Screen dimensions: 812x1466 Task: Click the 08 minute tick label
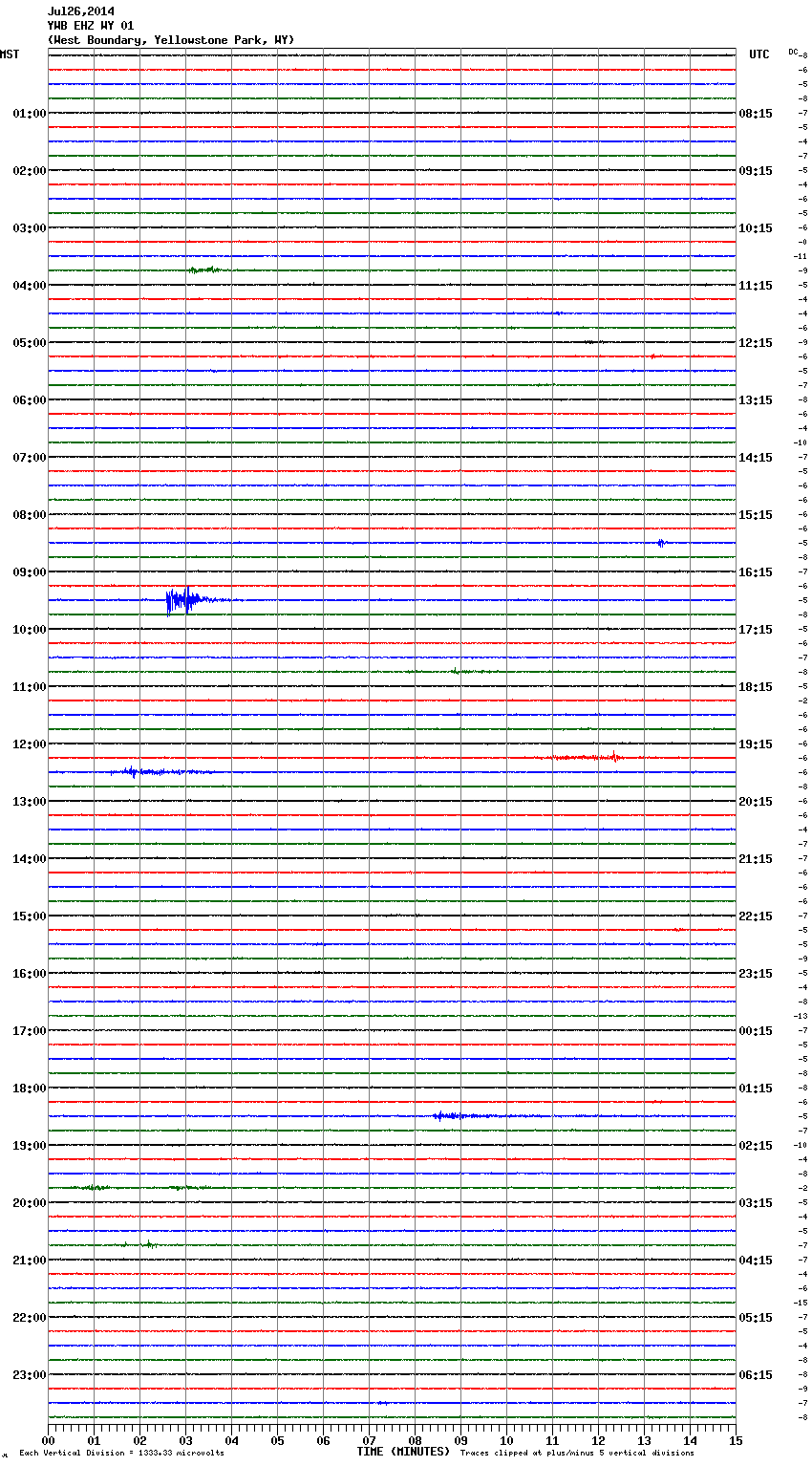(x=415, y=1440)
